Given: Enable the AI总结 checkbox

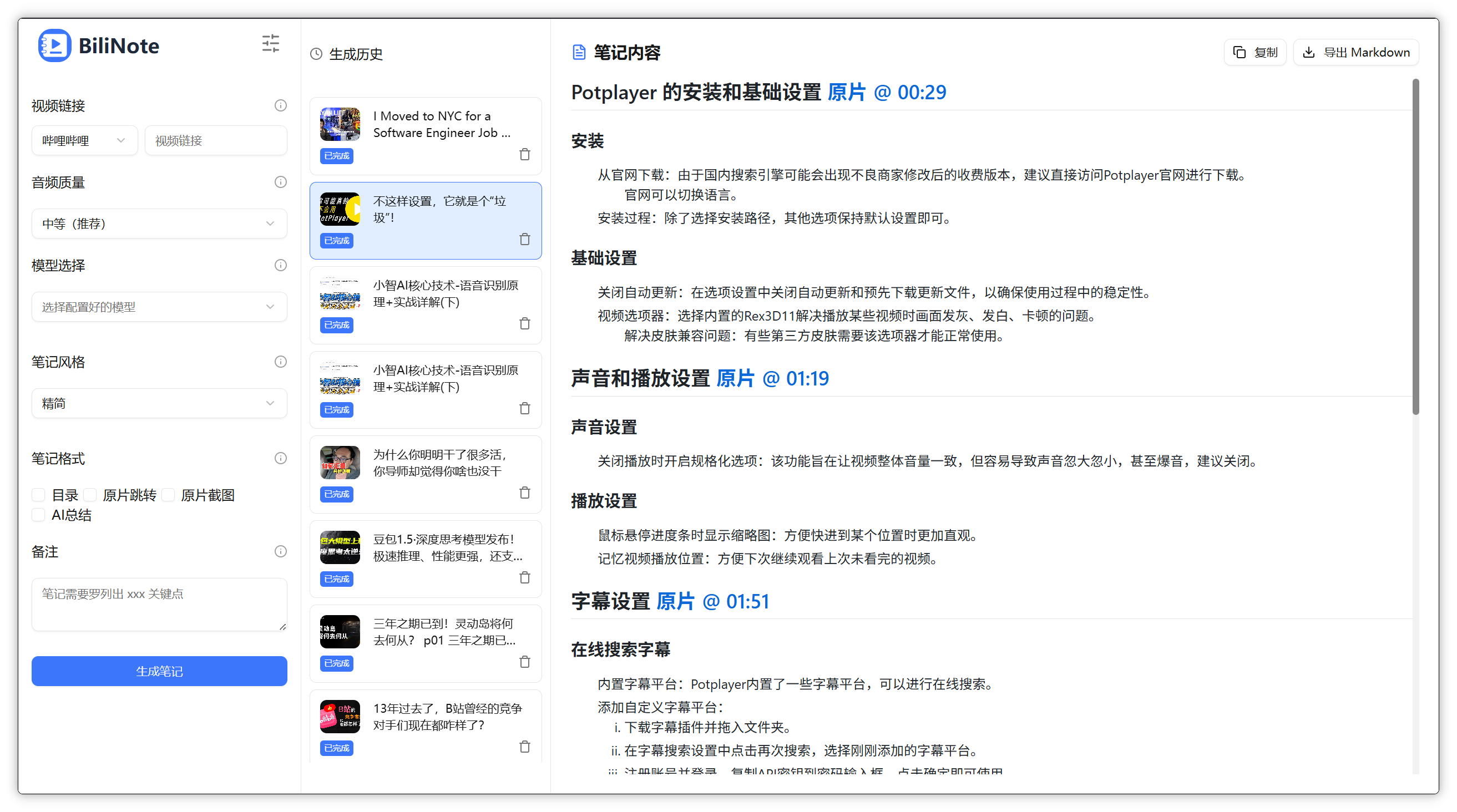Looking at the screenshot, I should pos(38,515).
